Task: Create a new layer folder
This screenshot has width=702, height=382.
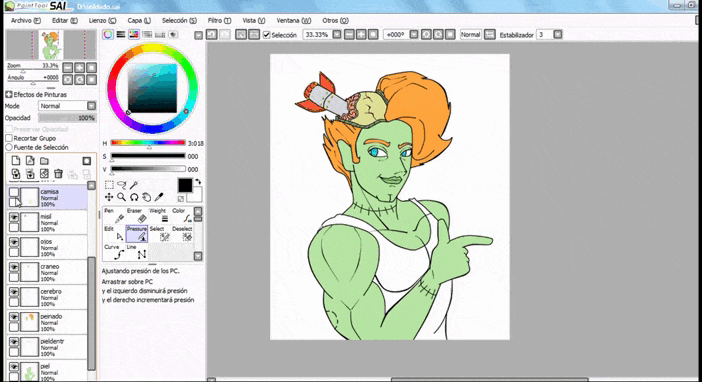Action: pyautogui.click(x=44, y=161)
